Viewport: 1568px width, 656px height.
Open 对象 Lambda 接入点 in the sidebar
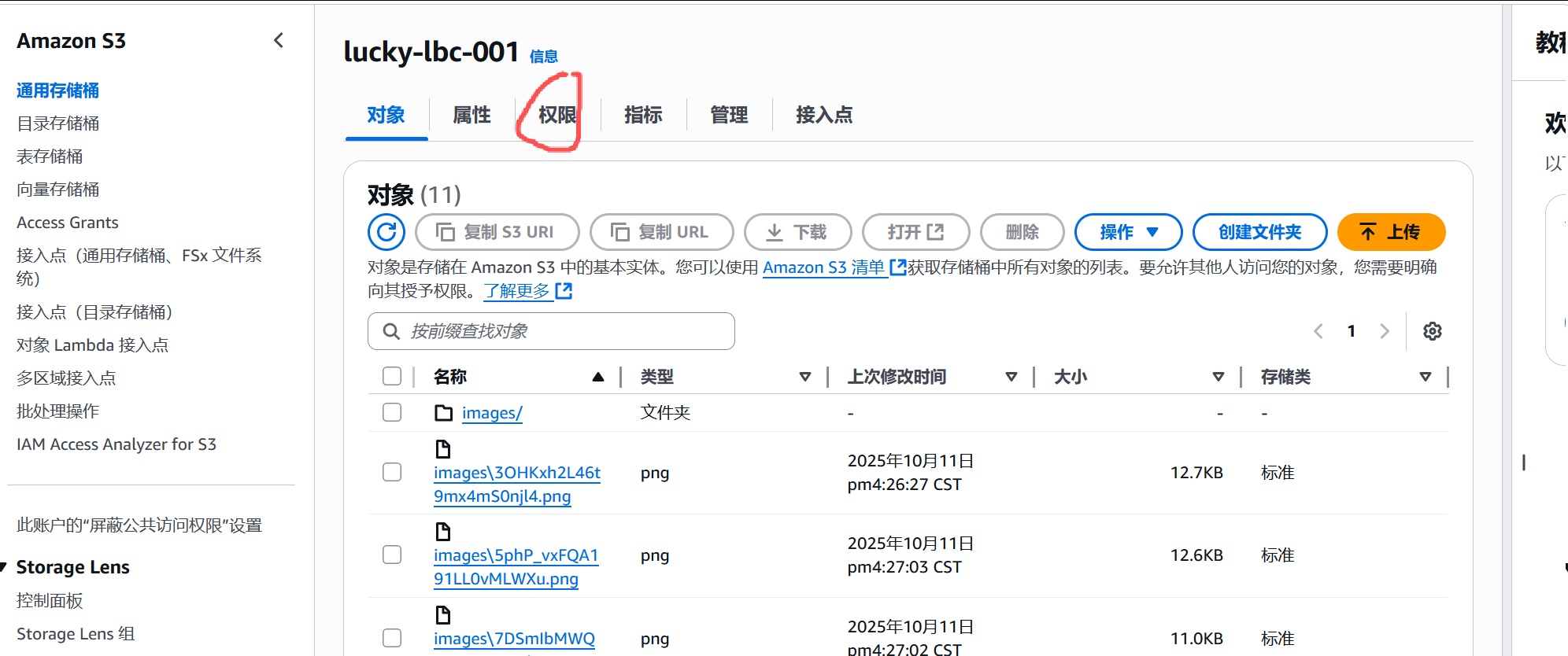tap(92, 345)
